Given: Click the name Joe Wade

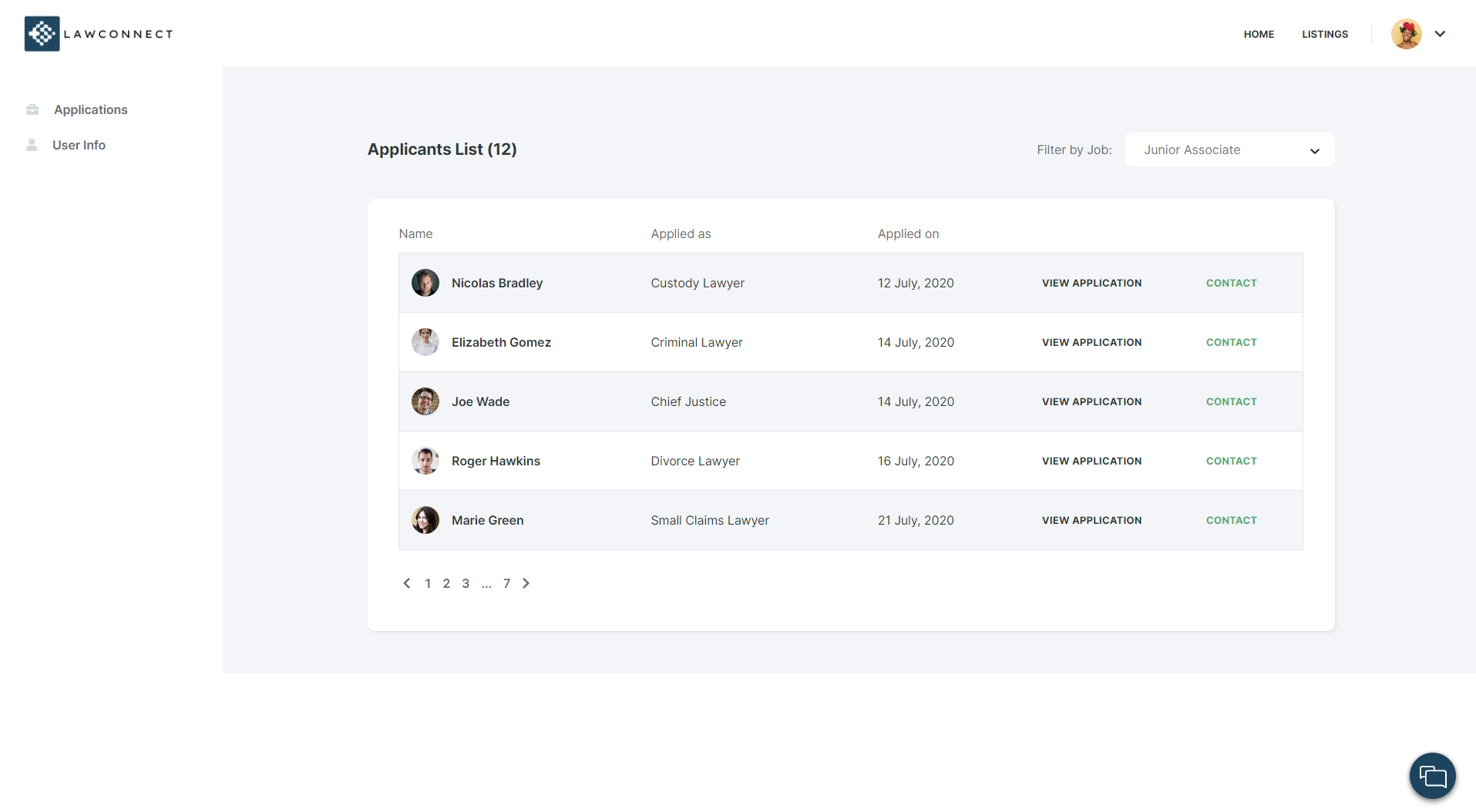Looking at the screenshot, I should (x=480, y=401).
